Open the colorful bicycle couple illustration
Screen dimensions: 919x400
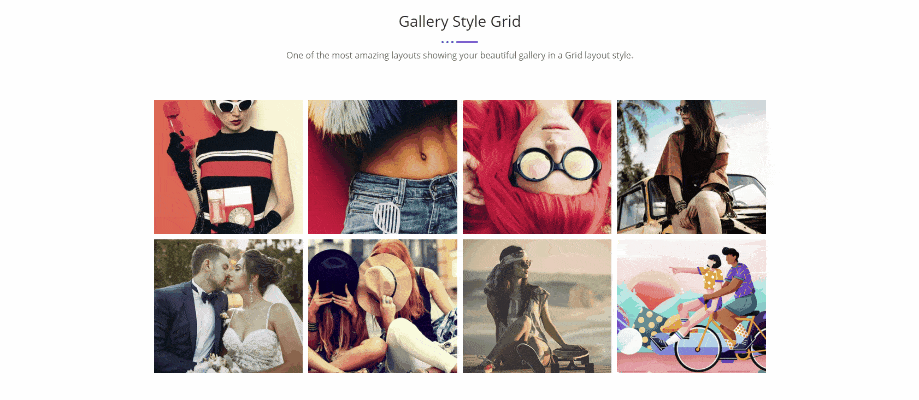(x=692, y=306)
